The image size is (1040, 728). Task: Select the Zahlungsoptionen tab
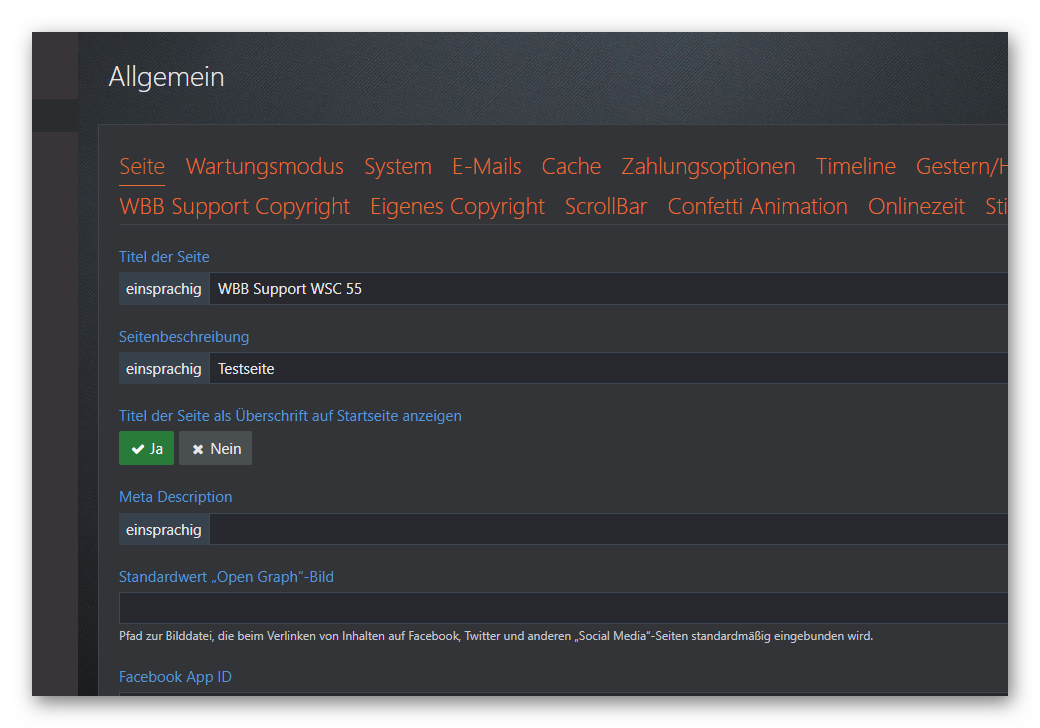(708, 167)
